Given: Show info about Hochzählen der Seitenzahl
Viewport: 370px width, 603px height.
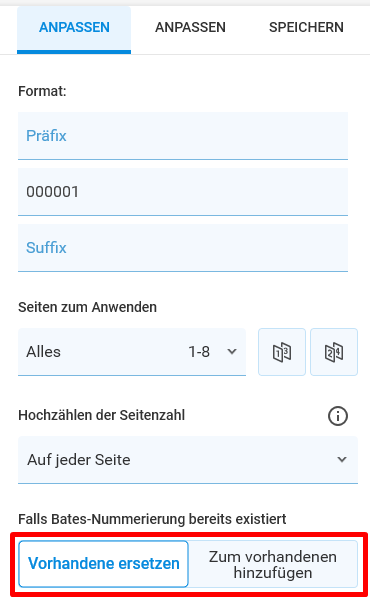Looking at the screenshot, I should [338, 416].
